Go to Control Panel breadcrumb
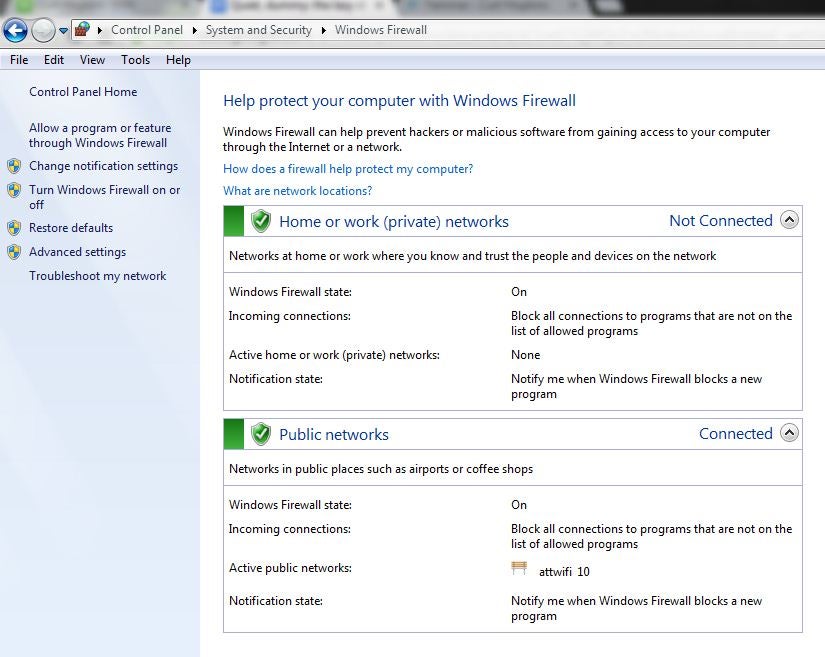 [x=147, y=30]
